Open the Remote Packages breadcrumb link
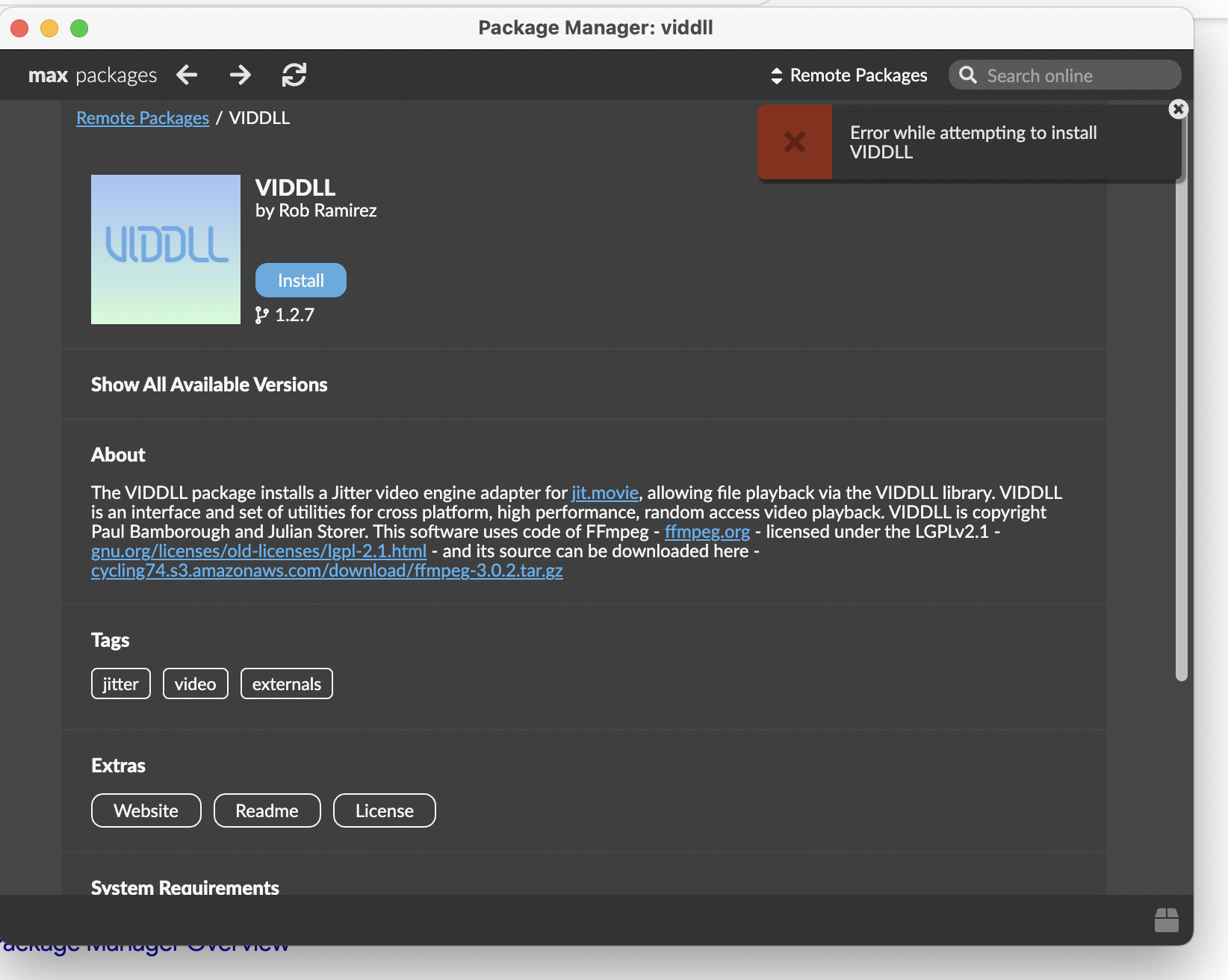1228x980 pixels. coord(143,118)
